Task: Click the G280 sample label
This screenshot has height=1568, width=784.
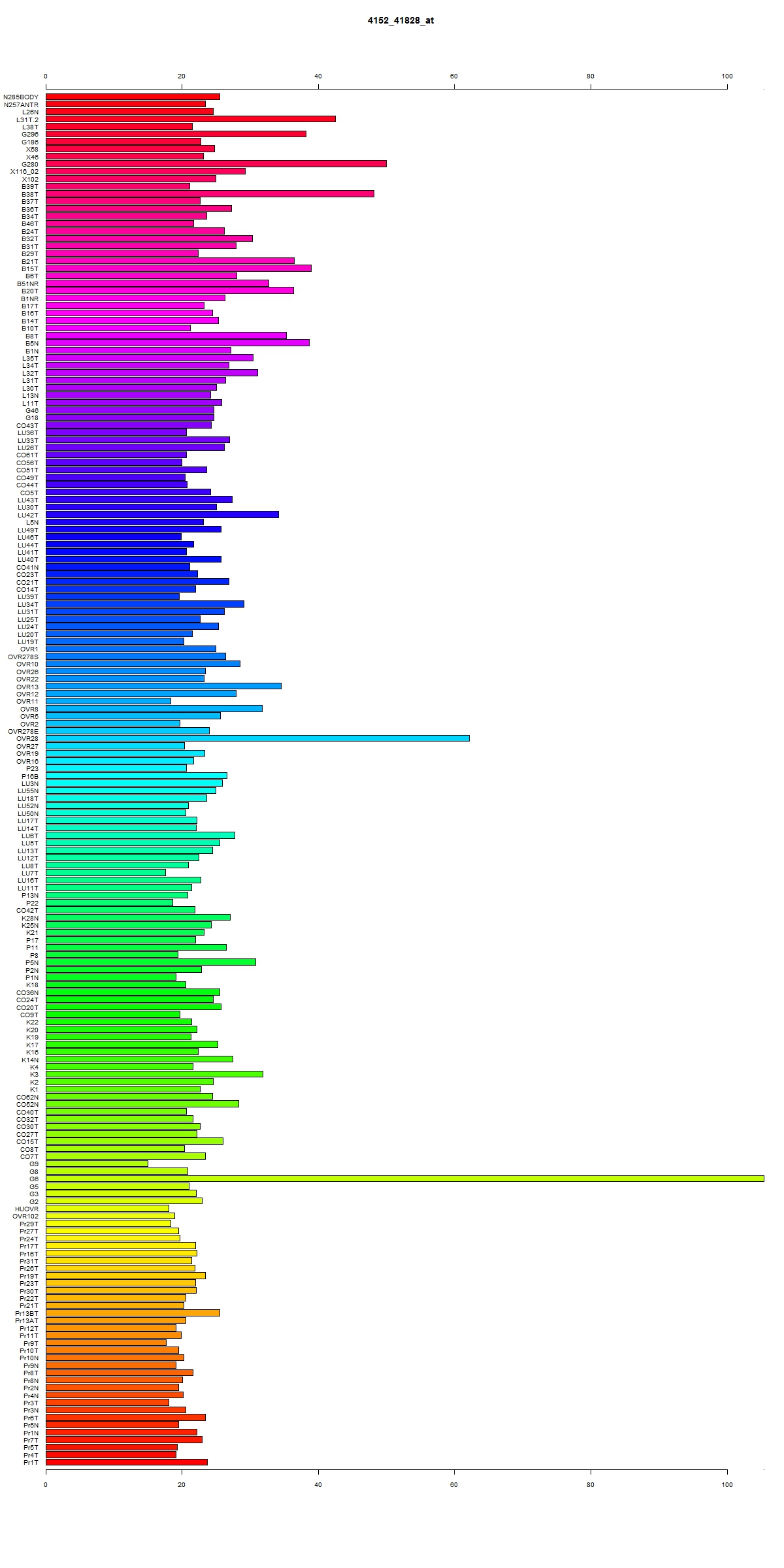Action: click(x=30, y=164)
